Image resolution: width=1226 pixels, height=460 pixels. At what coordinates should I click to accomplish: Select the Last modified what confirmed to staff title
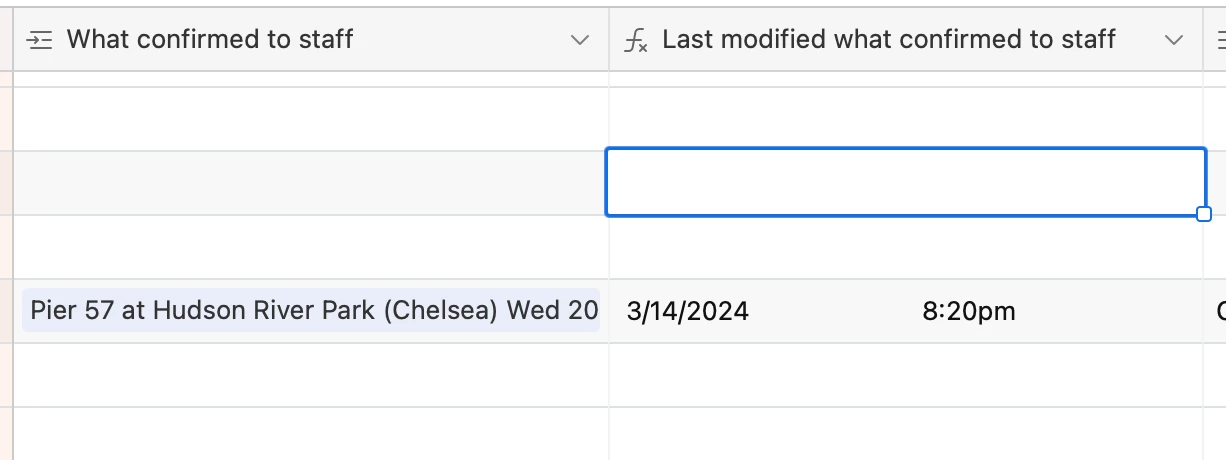pos(888,40)
